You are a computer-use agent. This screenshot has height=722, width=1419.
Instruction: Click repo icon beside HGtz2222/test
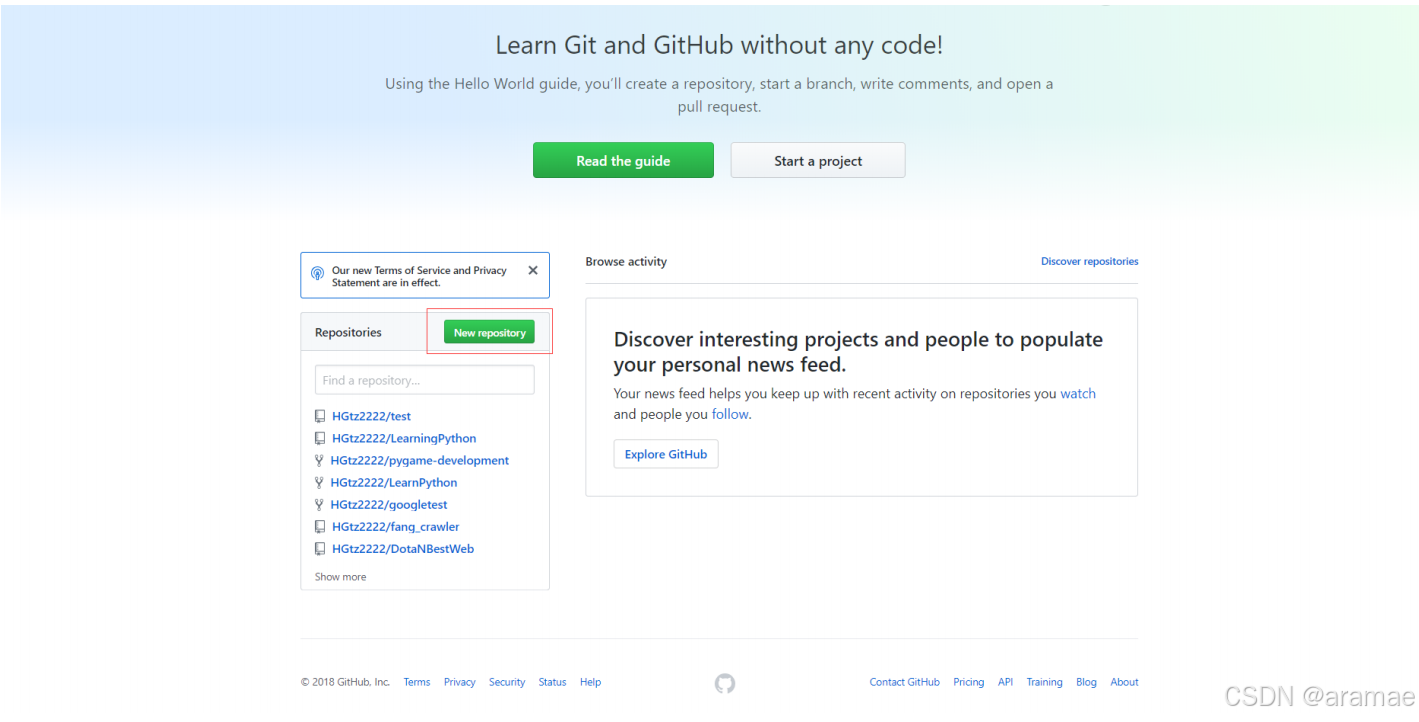(x=320, y=416)
